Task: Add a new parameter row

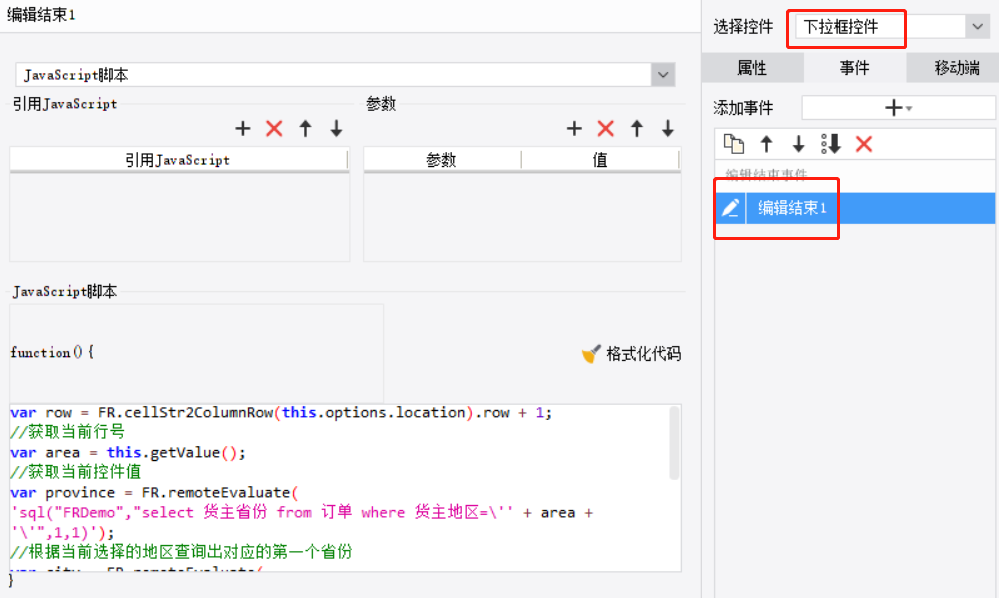Action: 574,129
